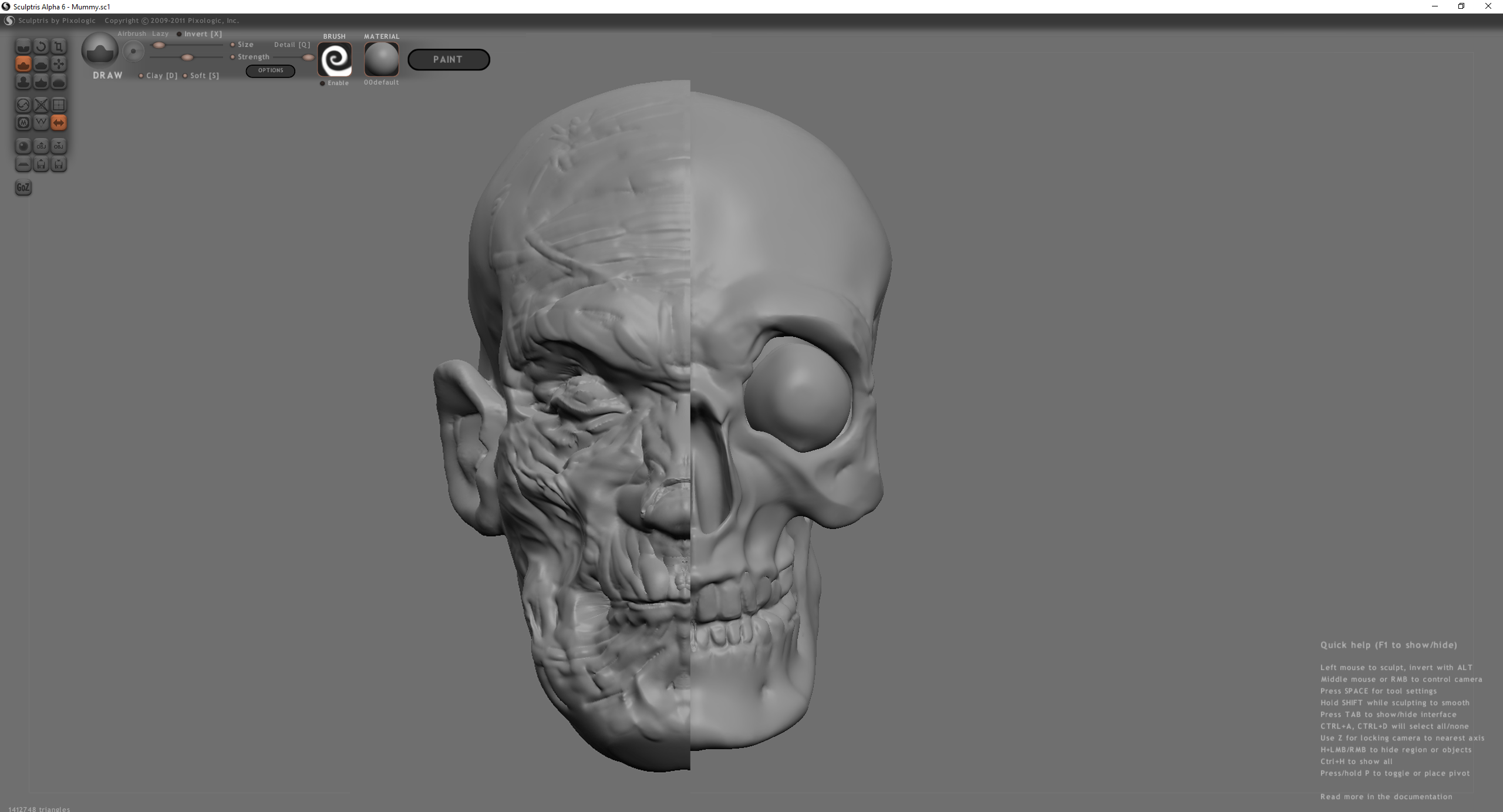Click the 'Press SPACE for tool settings' line
This screenshot has height=812, width=1503.
[1379, 691]
